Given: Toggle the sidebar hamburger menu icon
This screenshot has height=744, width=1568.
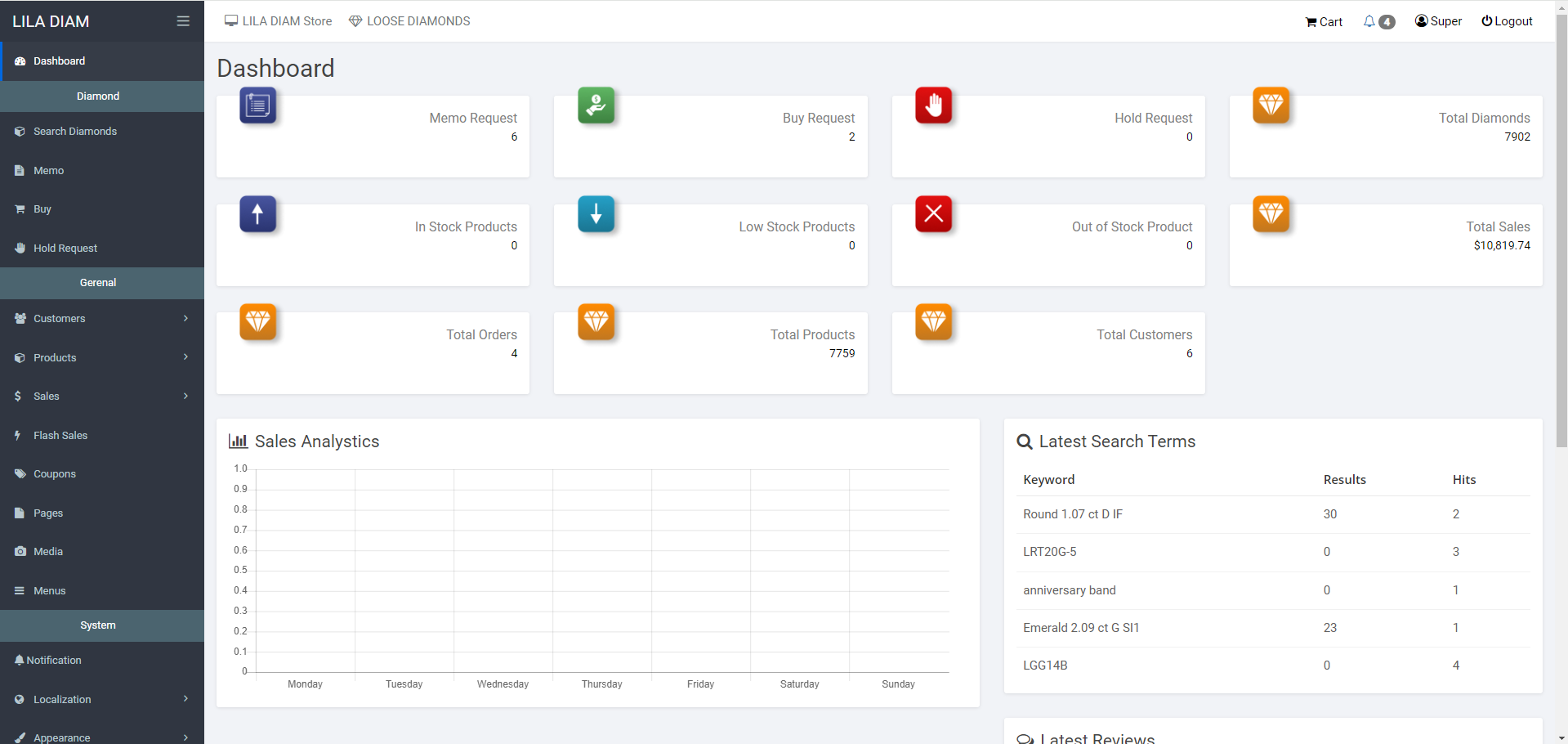Looking at the screenshot, I should tap(183, 21).
